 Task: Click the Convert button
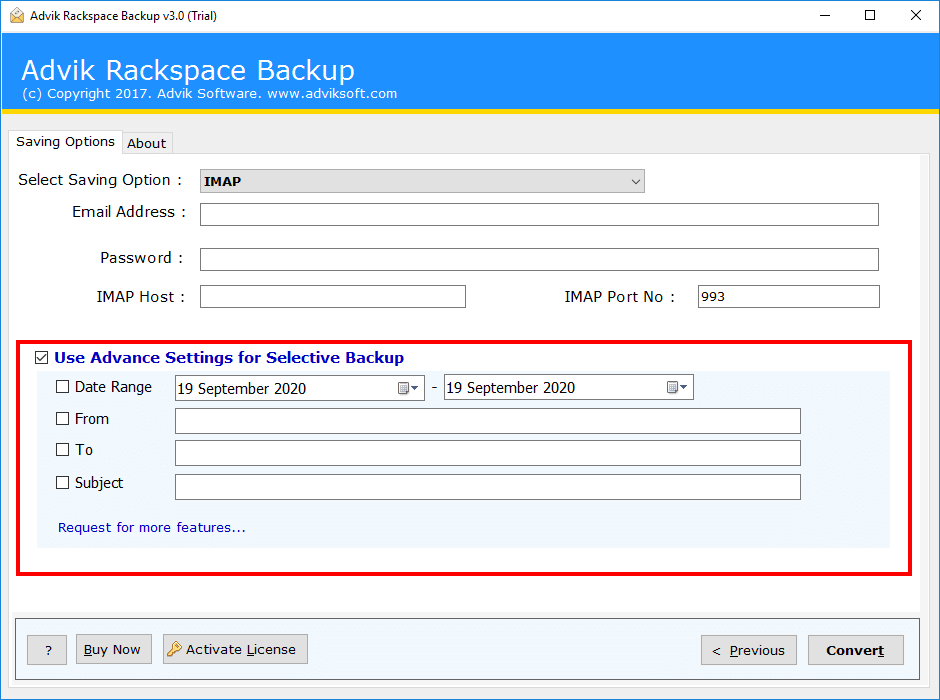point(855,650)
